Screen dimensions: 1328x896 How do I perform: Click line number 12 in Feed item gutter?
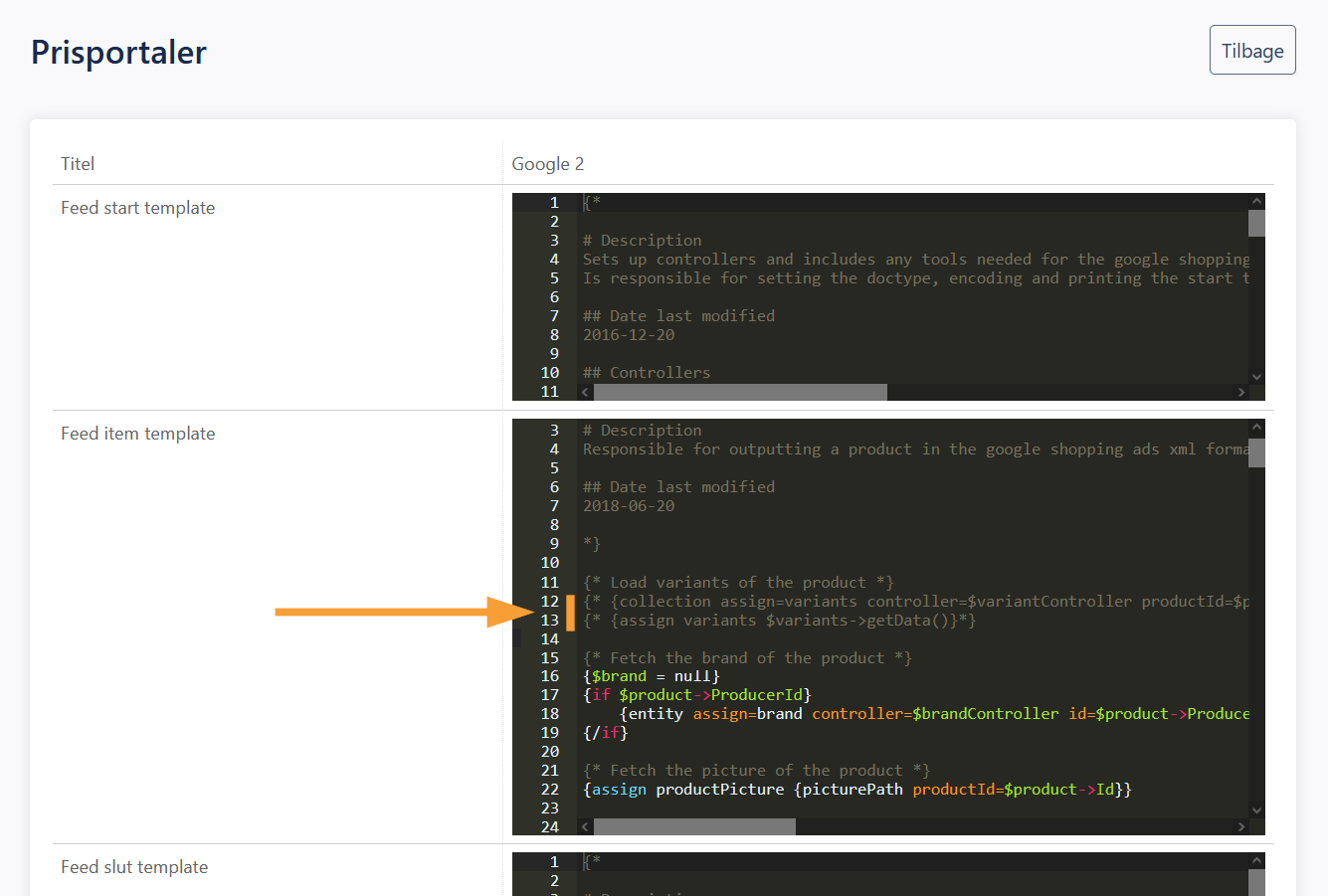click(x=550, y=602)
